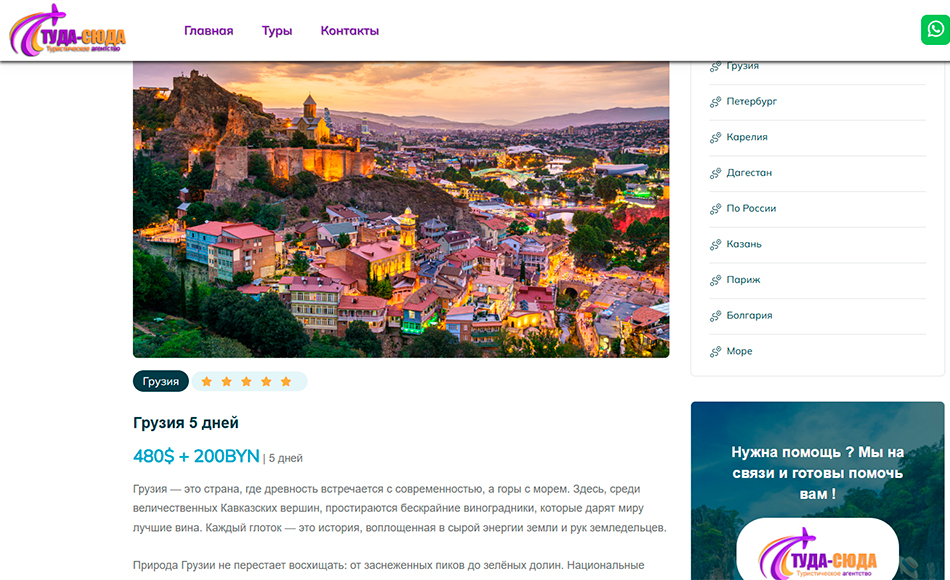Viewport: 950px width, 580px height.
Task: Open the Контакты menu item
Action: point(349,31)
